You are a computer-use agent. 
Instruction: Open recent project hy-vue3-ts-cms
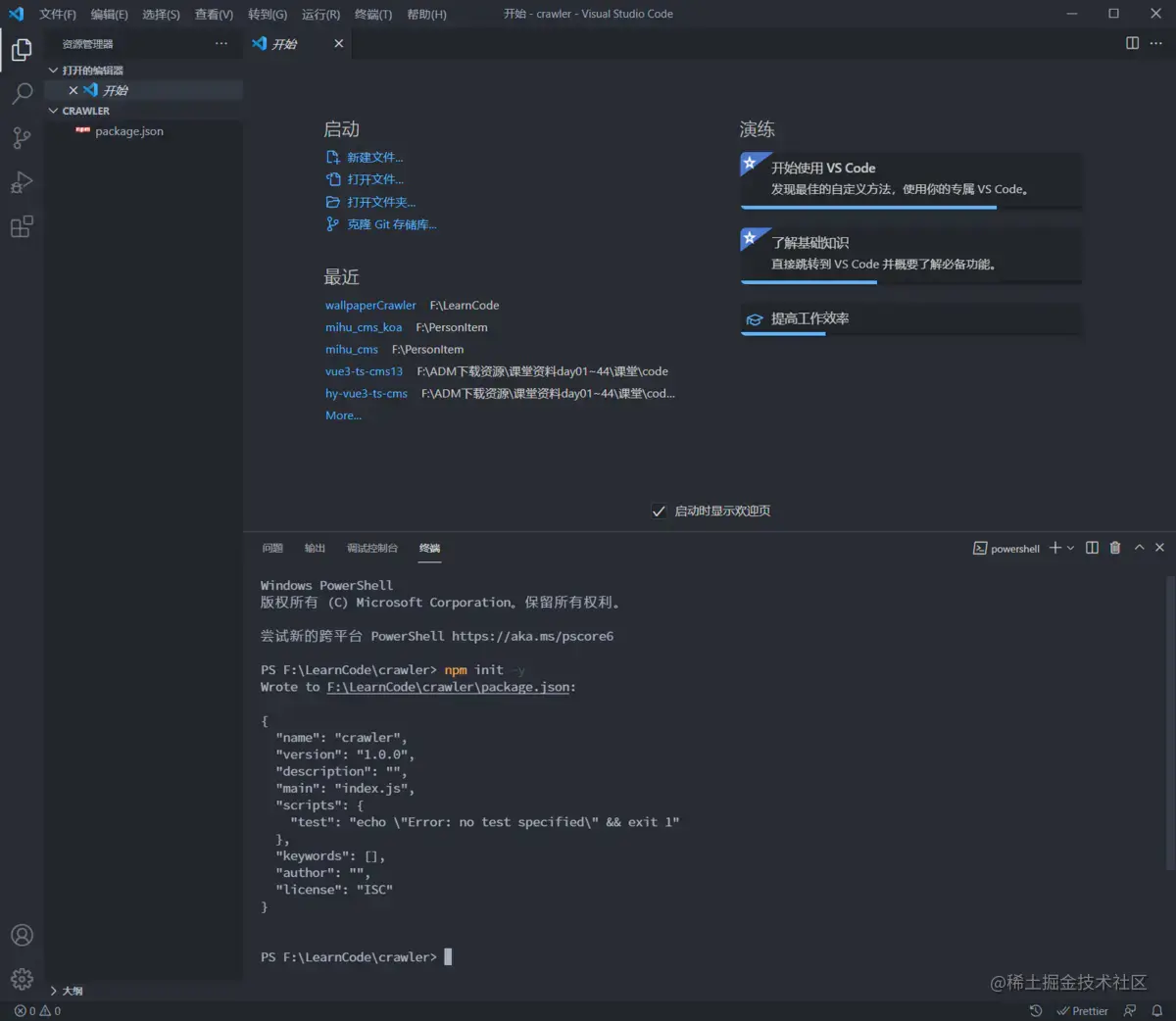tap(367, 394)
